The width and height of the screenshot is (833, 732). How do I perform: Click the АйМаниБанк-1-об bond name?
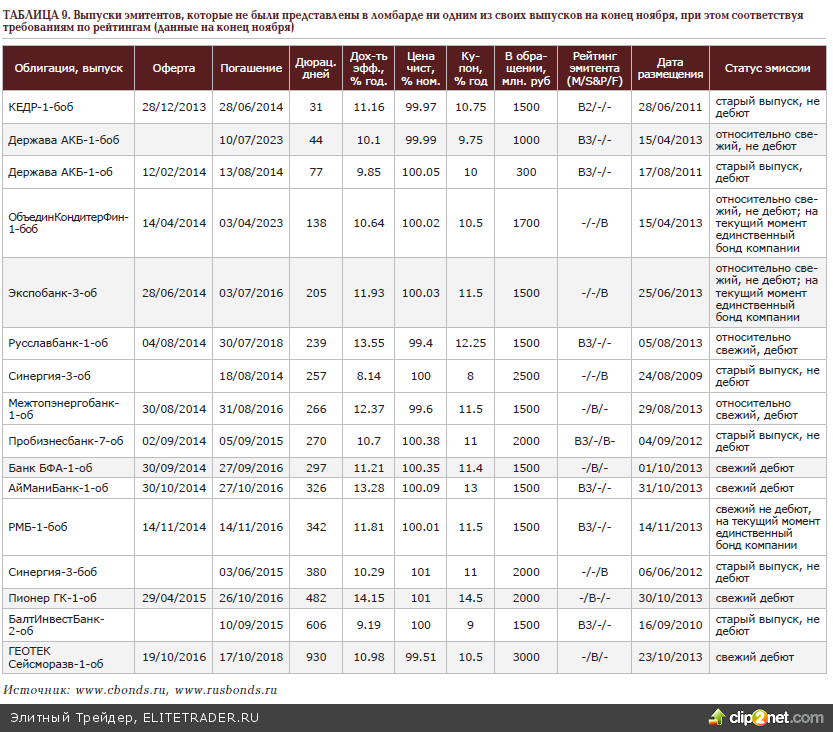click(58, 488)
